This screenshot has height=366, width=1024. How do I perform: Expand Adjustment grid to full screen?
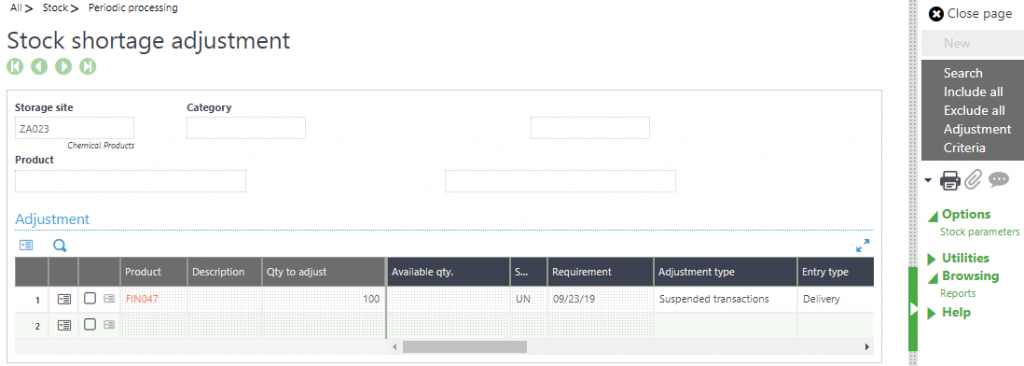(863, 246)
